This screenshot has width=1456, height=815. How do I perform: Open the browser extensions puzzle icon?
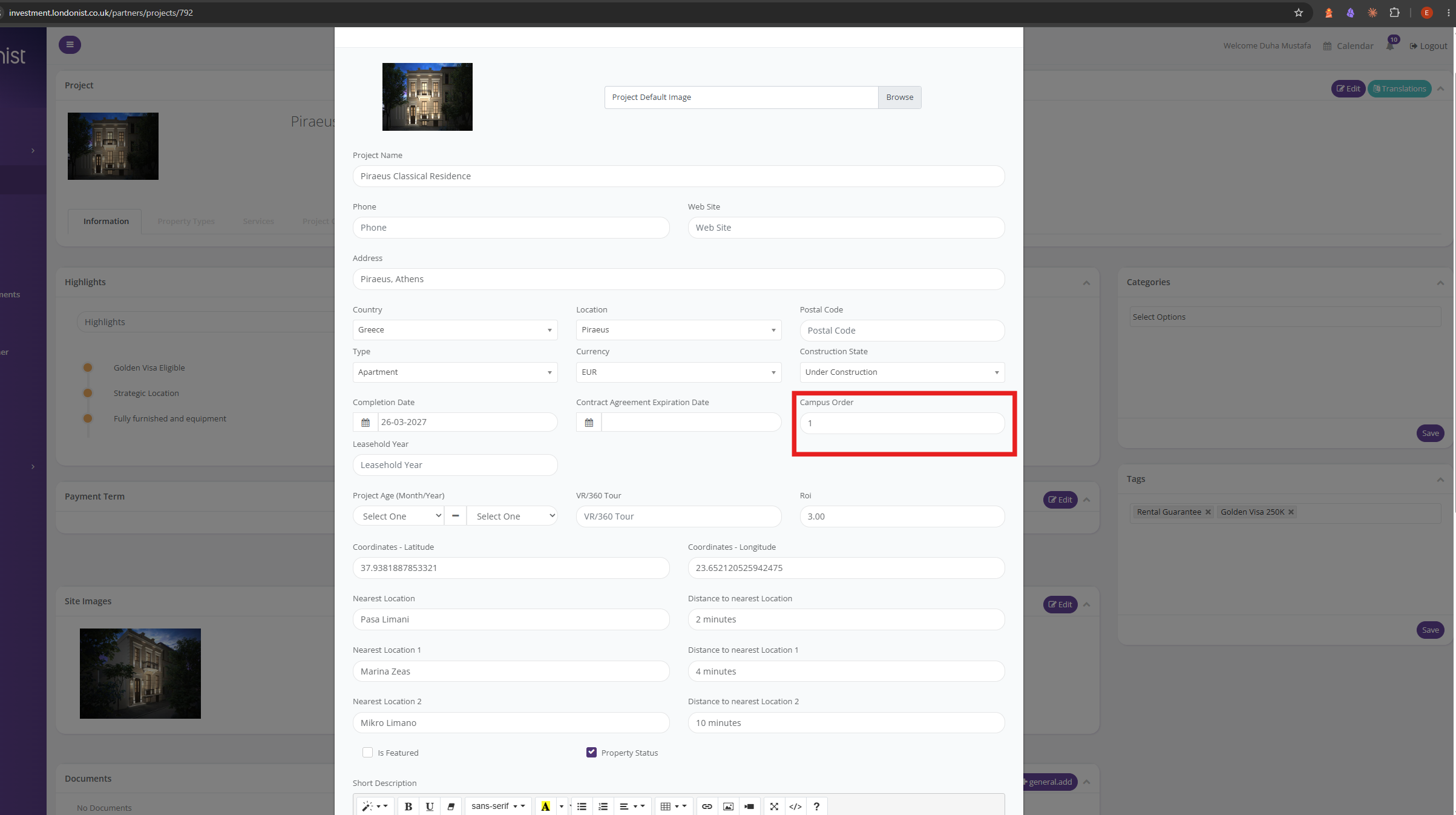pyautogui.click(x=1394, y=13)
